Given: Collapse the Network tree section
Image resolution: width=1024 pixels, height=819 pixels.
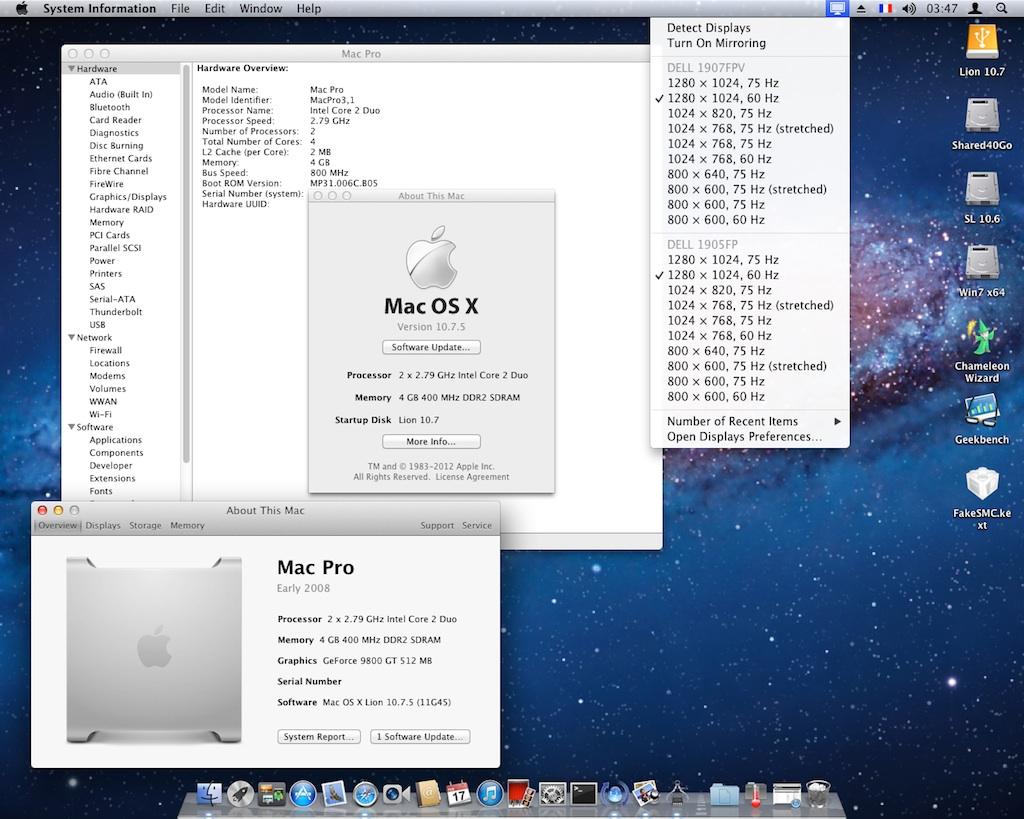Looking at the screenshot, I should click(72, 338).
